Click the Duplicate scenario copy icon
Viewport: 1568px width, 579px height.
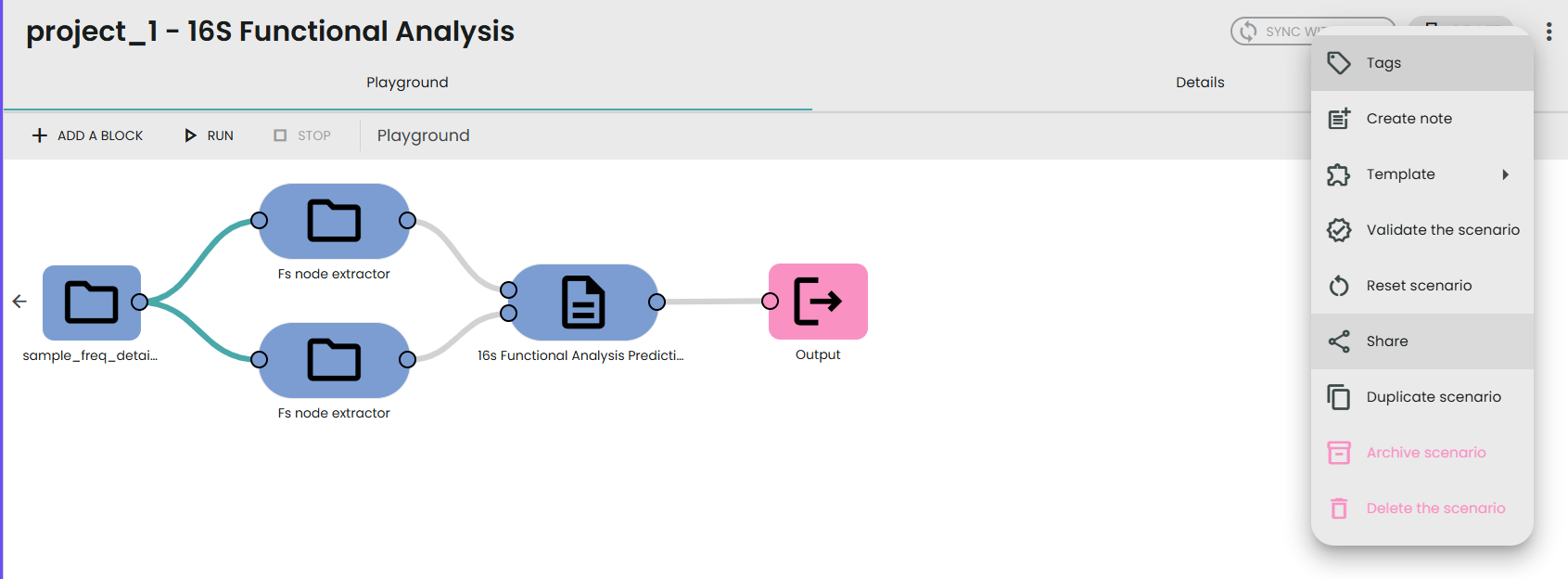click(x=1338, y=397)
